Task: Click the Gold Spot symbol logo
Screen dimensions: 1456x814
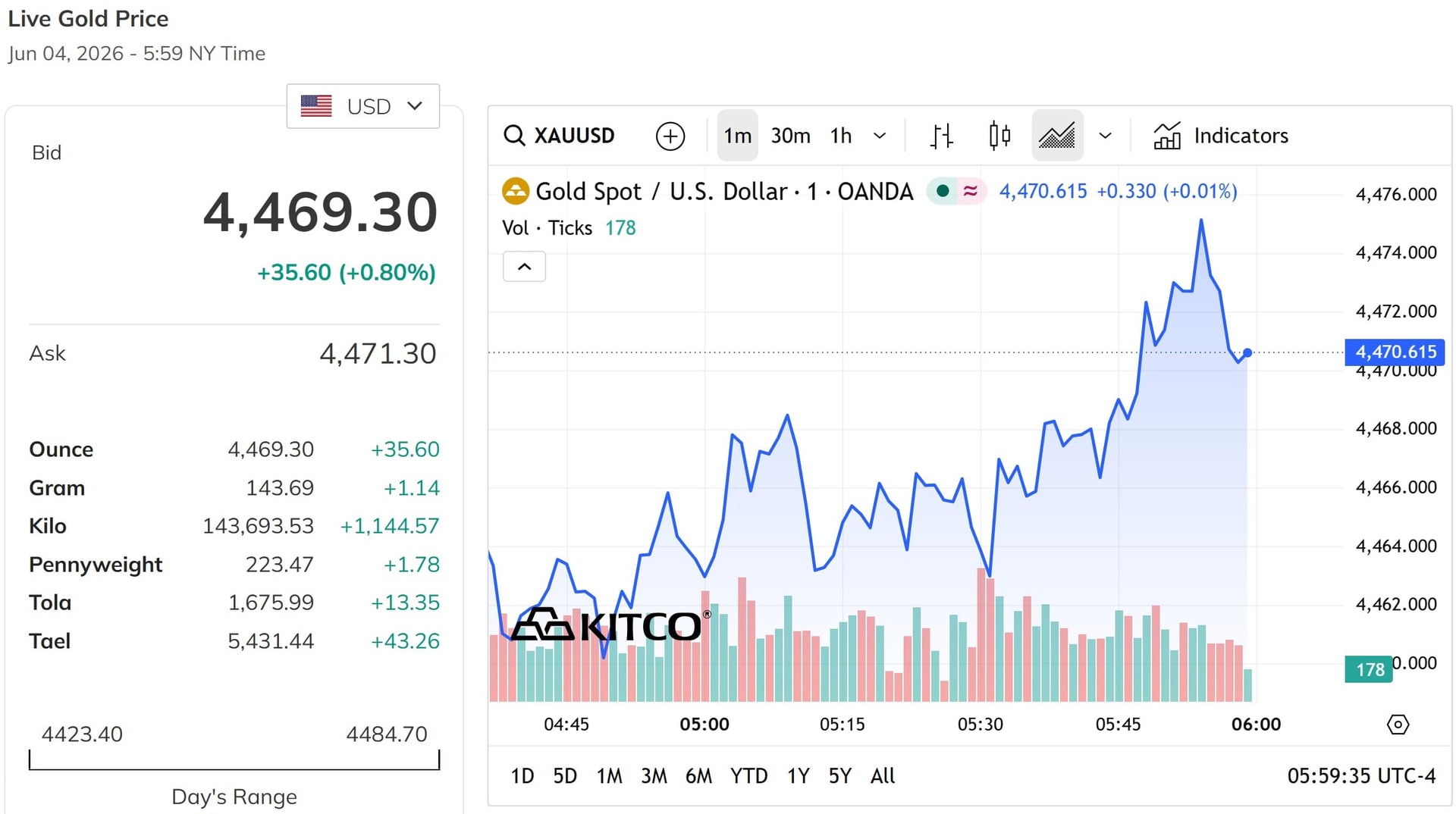Action: pyautogui.click(x=516, y=191)
